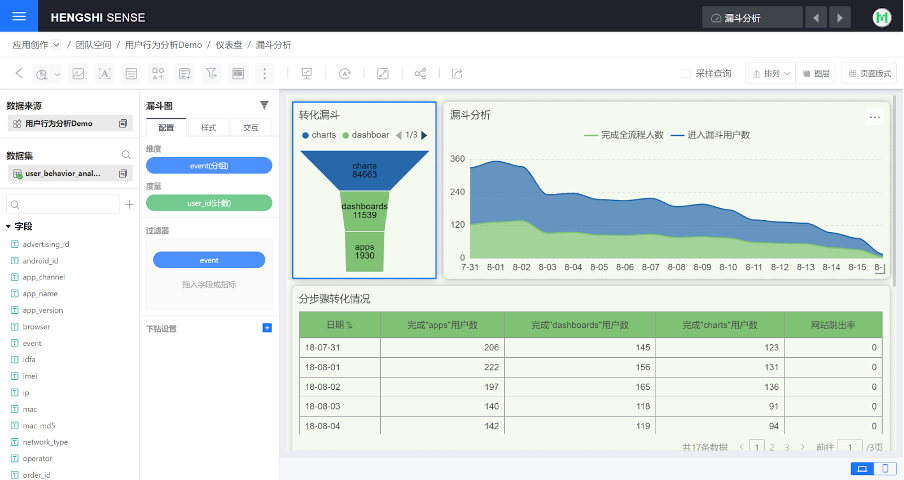Open the vertical three-dot more menu

(264, 73)
